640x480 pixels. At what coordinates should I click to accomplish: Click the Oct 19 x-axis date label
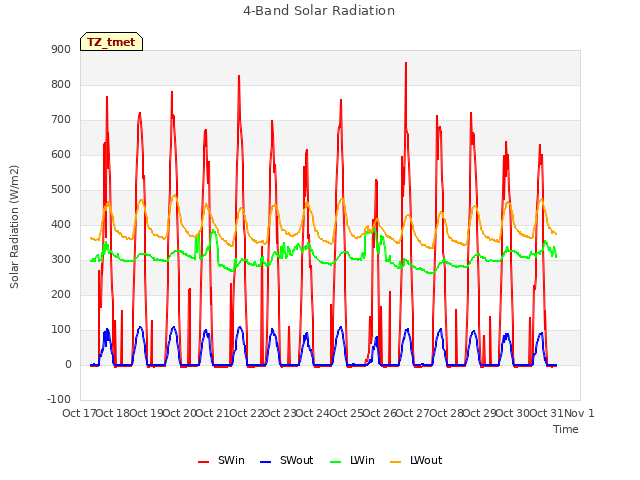147,413
